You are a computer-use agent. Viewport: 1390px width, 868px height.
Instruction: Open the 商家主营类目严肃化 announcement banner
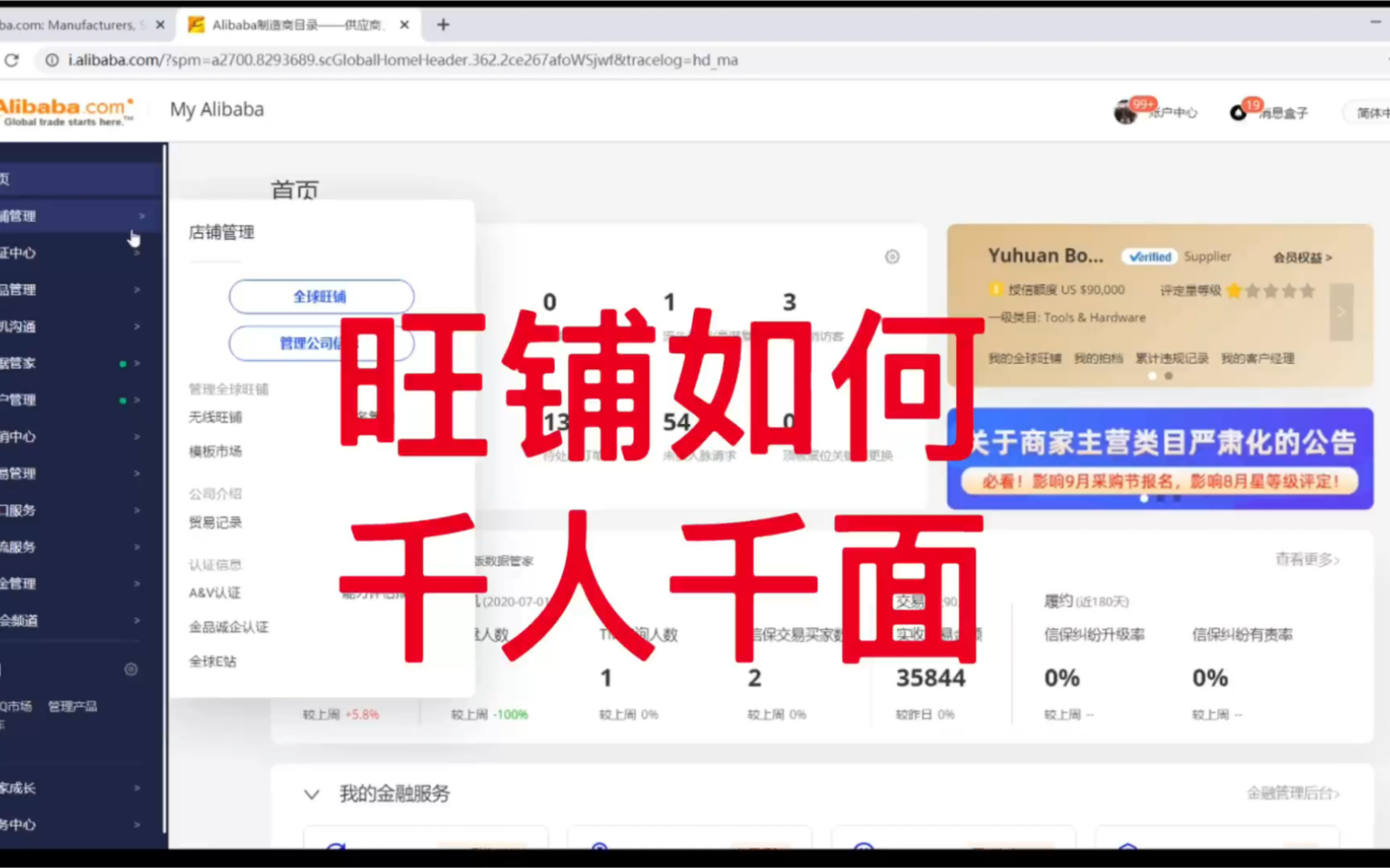click(x=1160, y=458)
